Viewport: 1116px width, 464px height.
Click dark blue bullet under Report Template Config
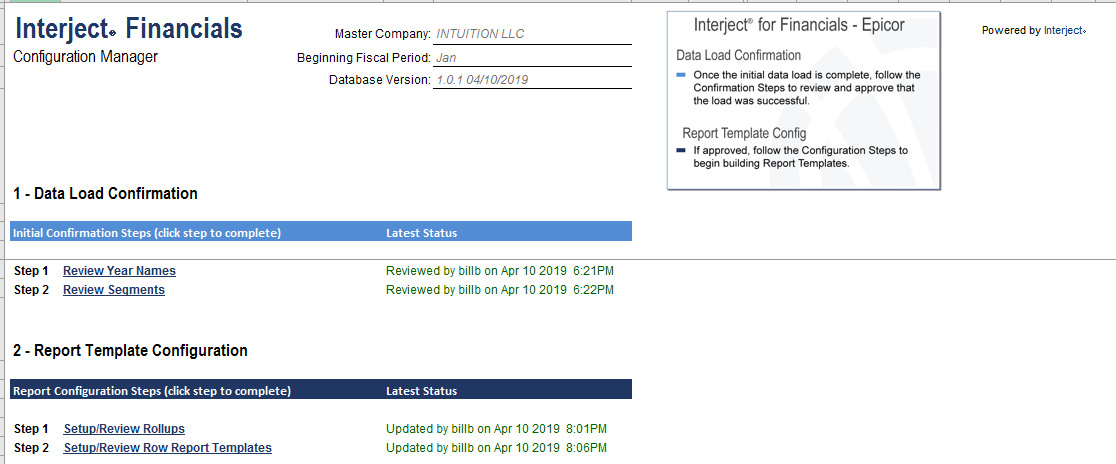pyautogui.click(x=681, y=151)
